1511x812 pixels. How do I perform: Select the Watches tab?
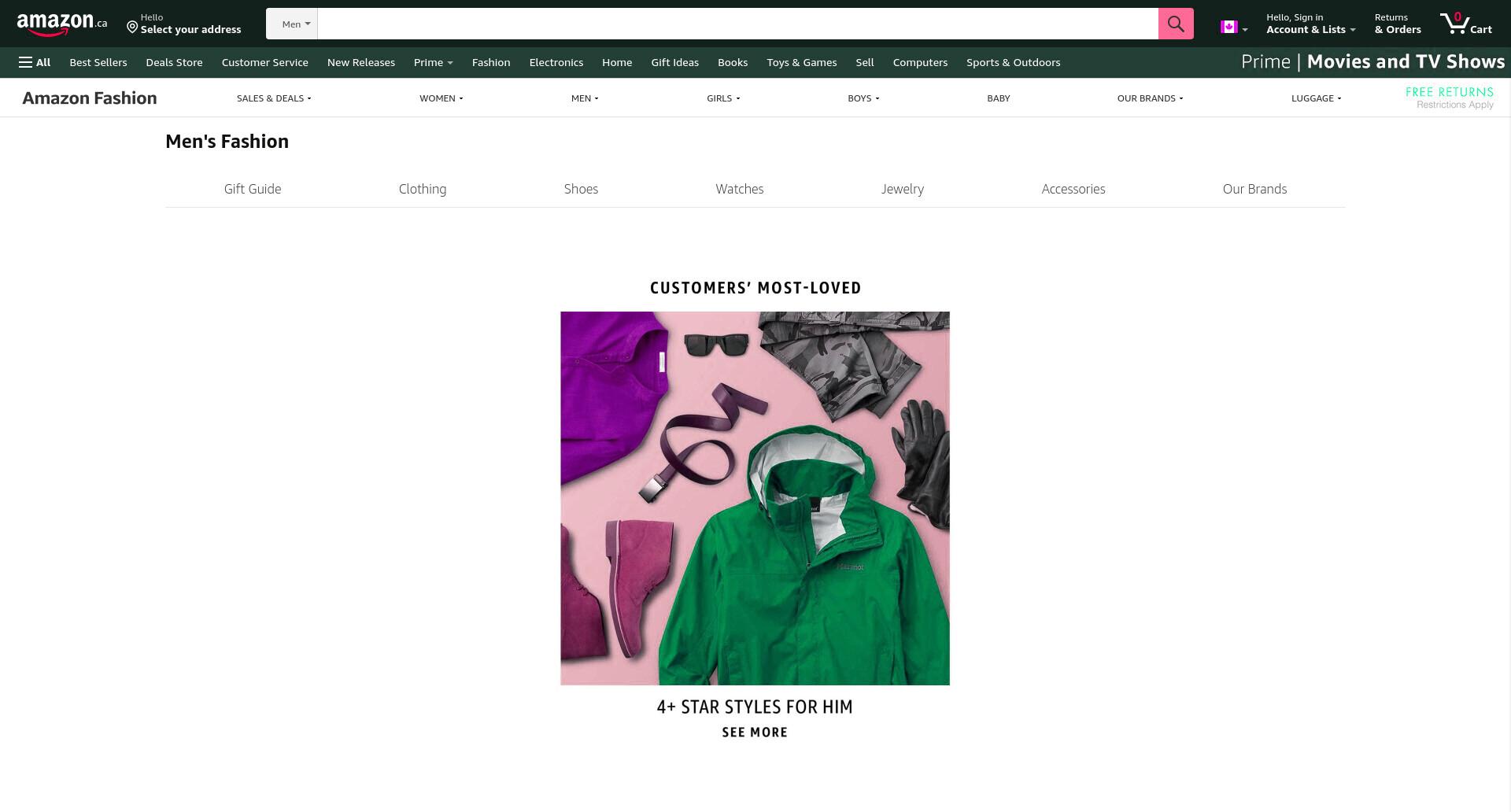click(739, 189)
